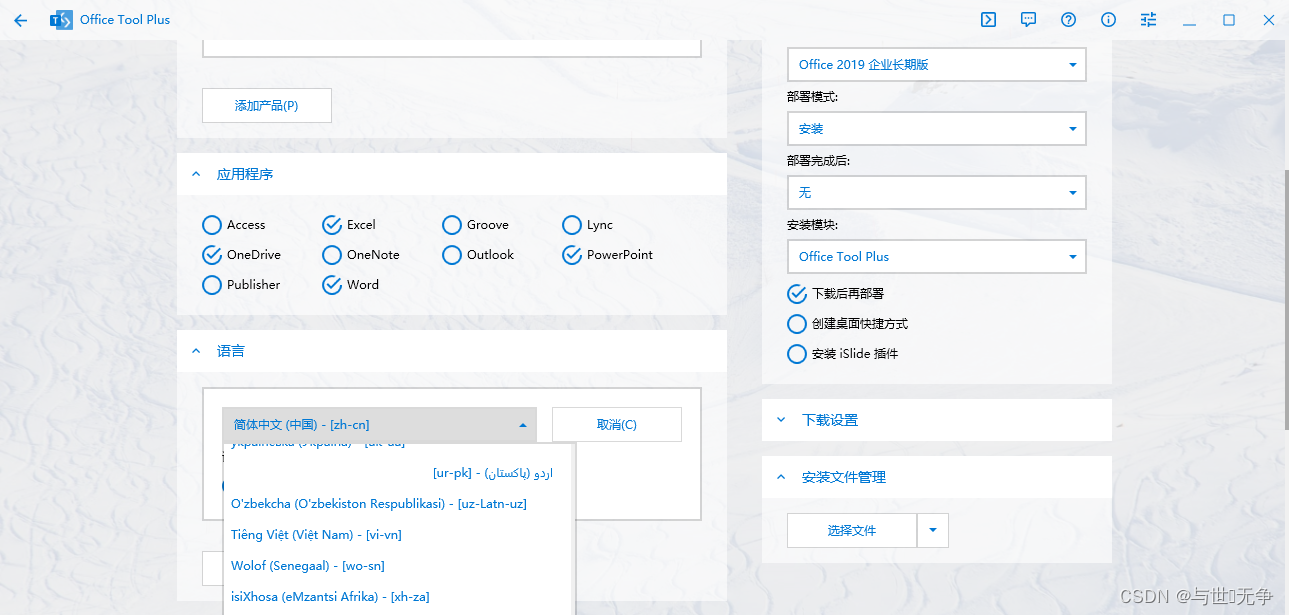Screen dimensions: 1289x615
Task: Click the 选择文件 button
Action: click(x=852, y=531)
